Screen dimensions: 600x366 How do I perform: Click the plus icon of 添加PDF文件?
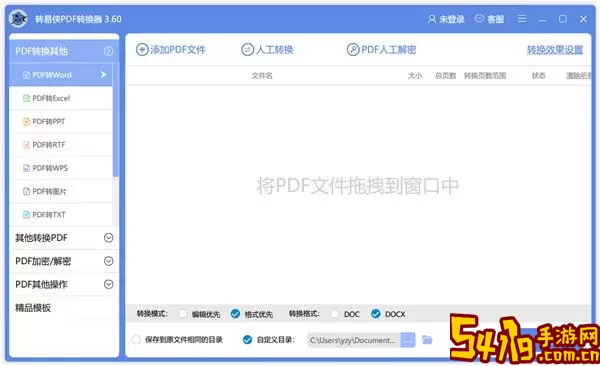click(x=142, y=50)
